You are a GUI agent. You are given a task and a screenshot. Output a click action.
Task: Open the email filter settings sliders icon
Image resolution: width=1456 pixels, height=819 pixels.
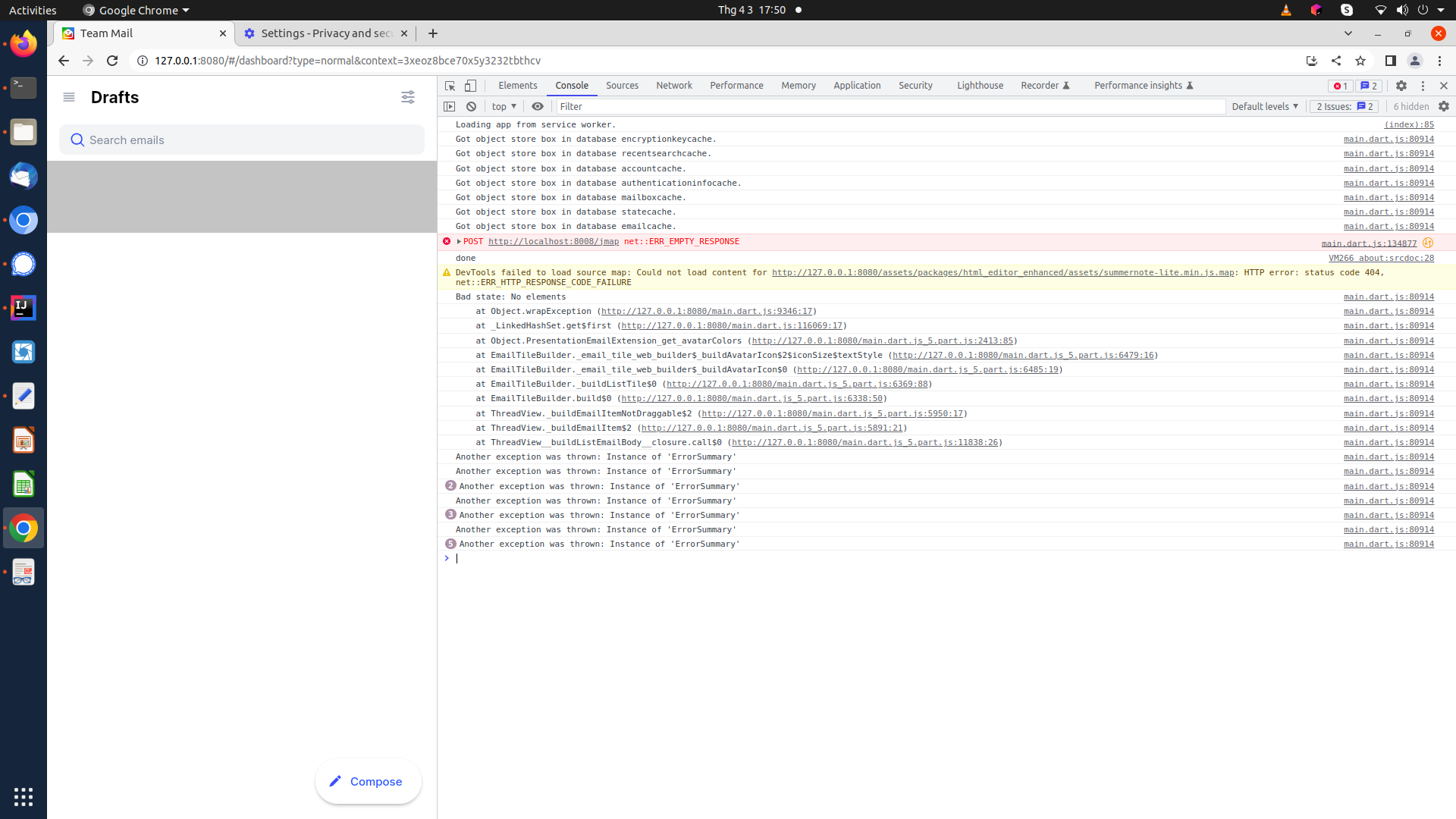(x=408, y=97)
